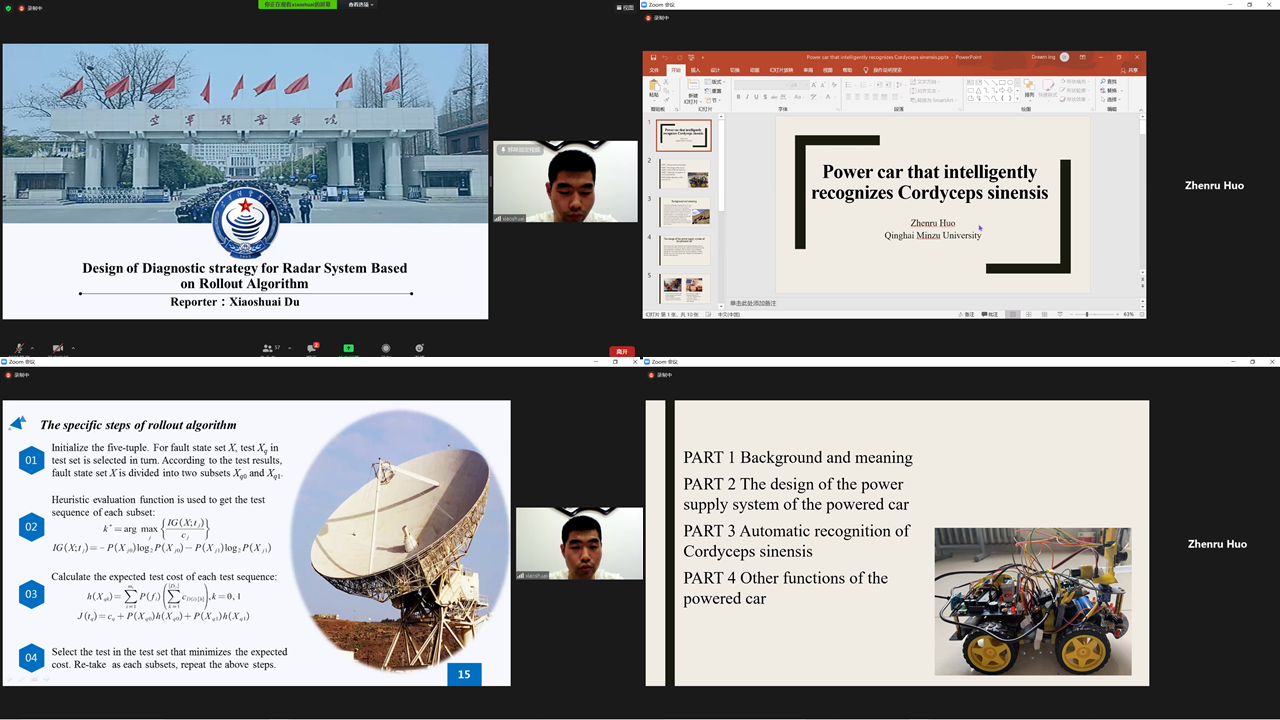Click the notes placeholder under the slide
Image resolution: width=1280 pixels, height=720 pixels.
[753, 303]
